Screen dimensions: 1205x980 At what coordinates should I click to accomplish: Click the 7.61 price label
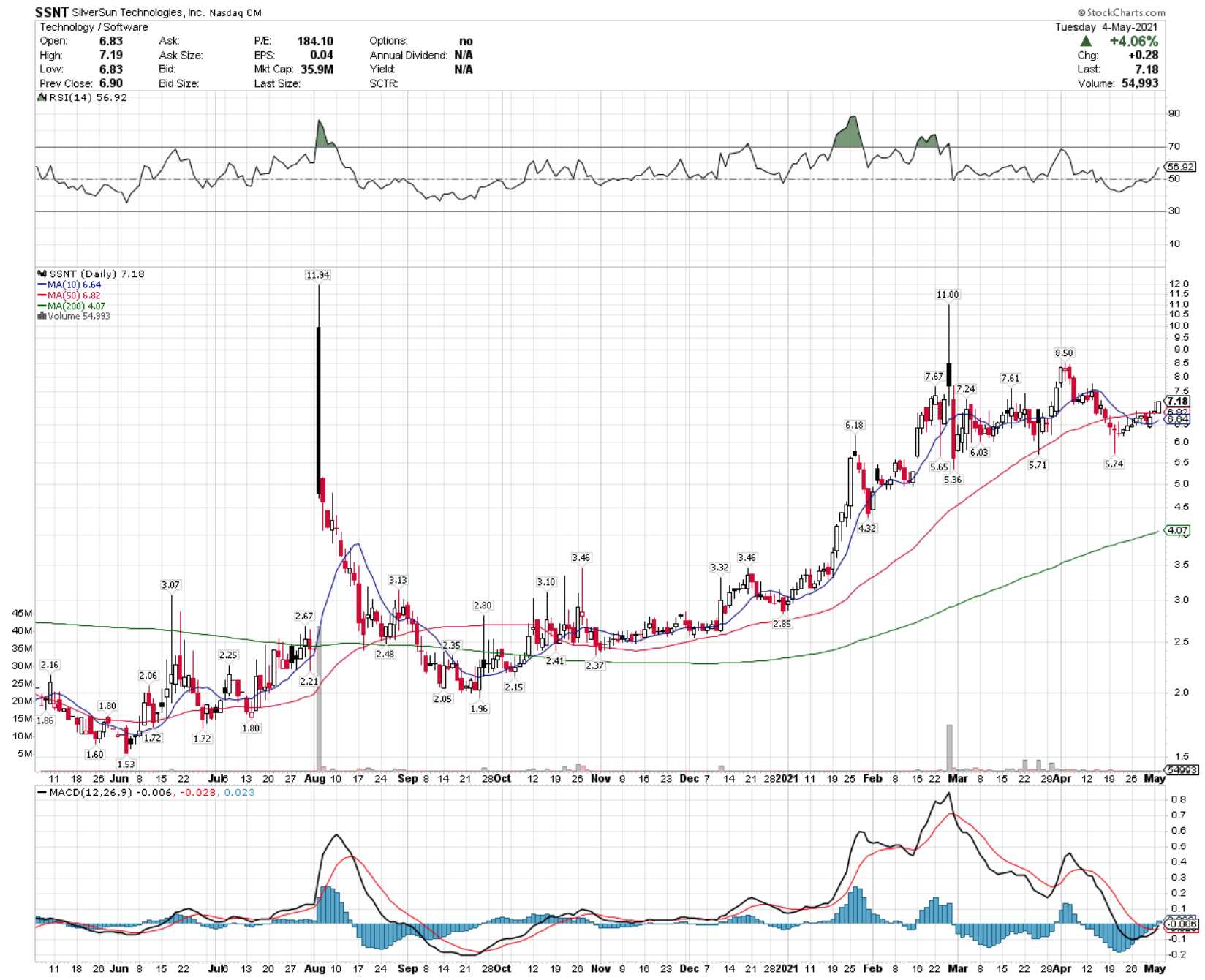pos(1011,379)
